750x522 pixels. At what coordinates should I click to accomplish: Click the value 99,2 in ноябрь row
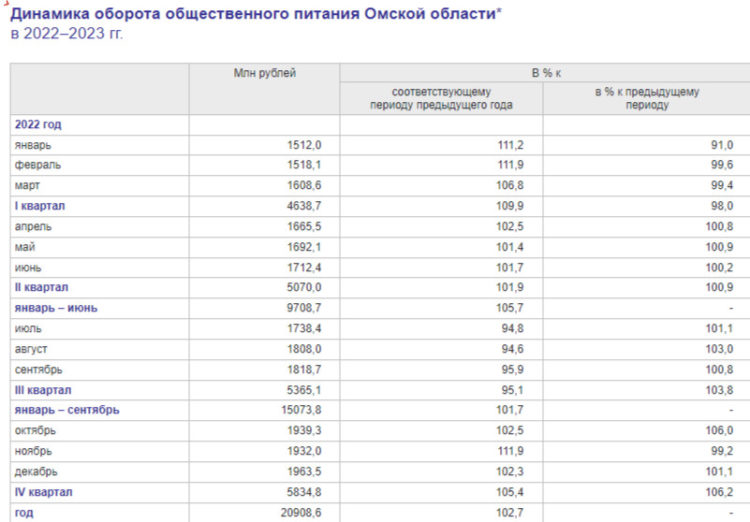722,451
